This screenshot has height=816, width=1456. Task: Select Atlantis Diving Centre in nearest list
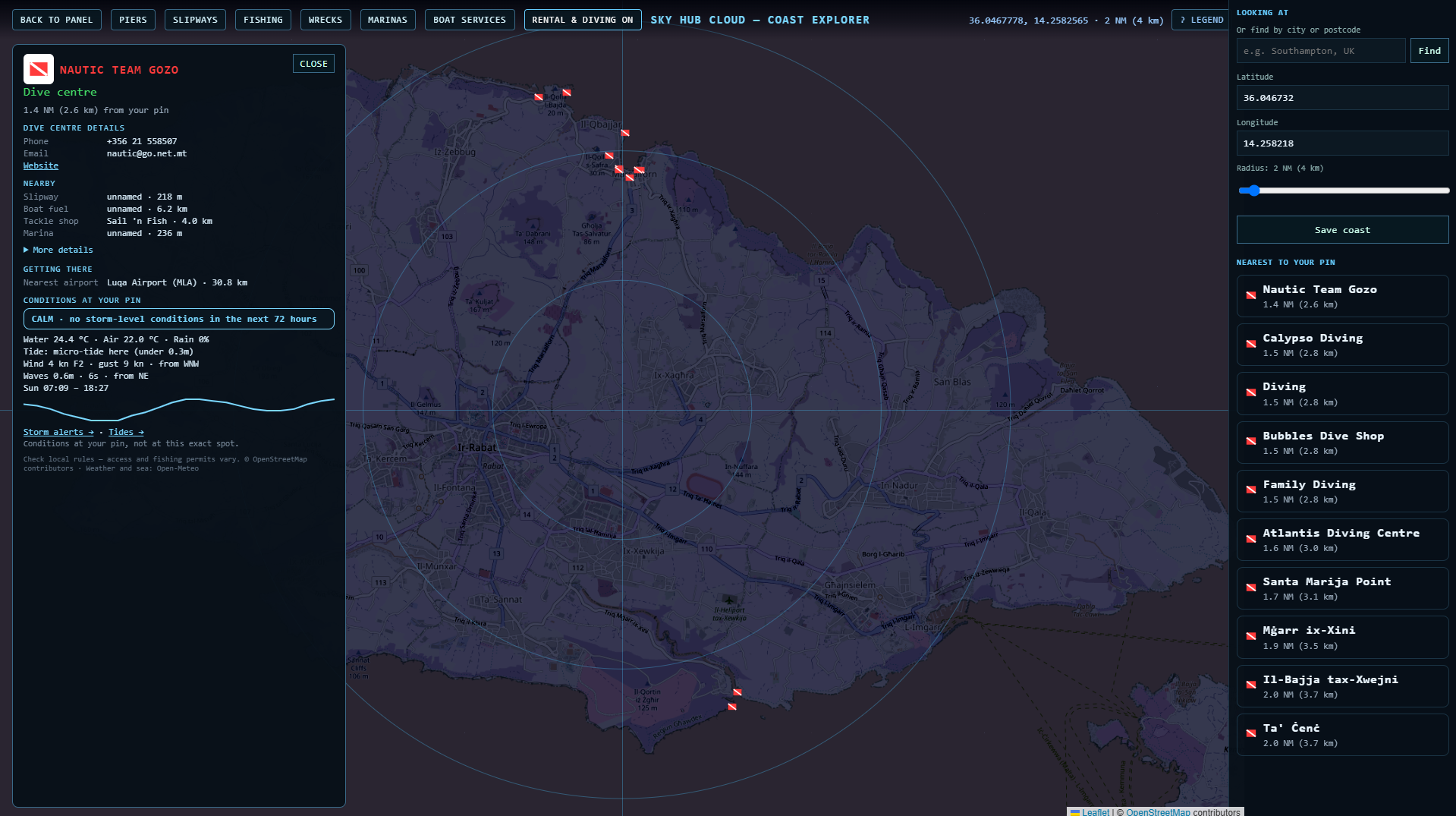click(1342, 540)
